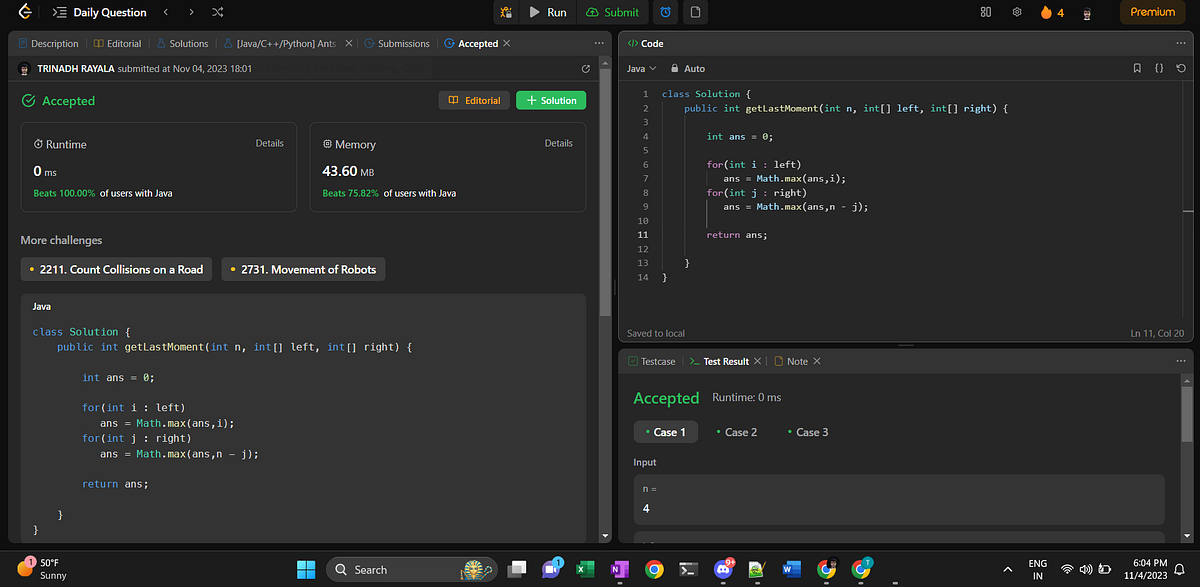Switch to the Testcase tab
The width and height of the screenshot is (1200, 587).
[x=651, y=361]
